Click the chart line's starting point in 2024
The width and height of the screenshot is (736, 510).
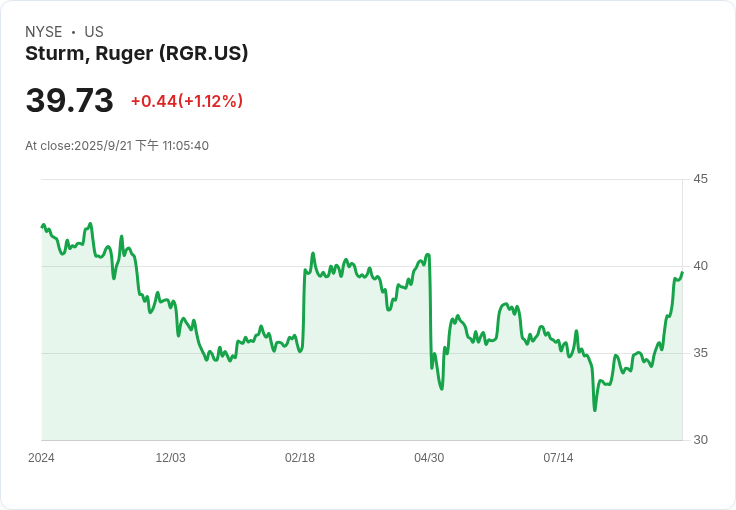pos(42,227)
